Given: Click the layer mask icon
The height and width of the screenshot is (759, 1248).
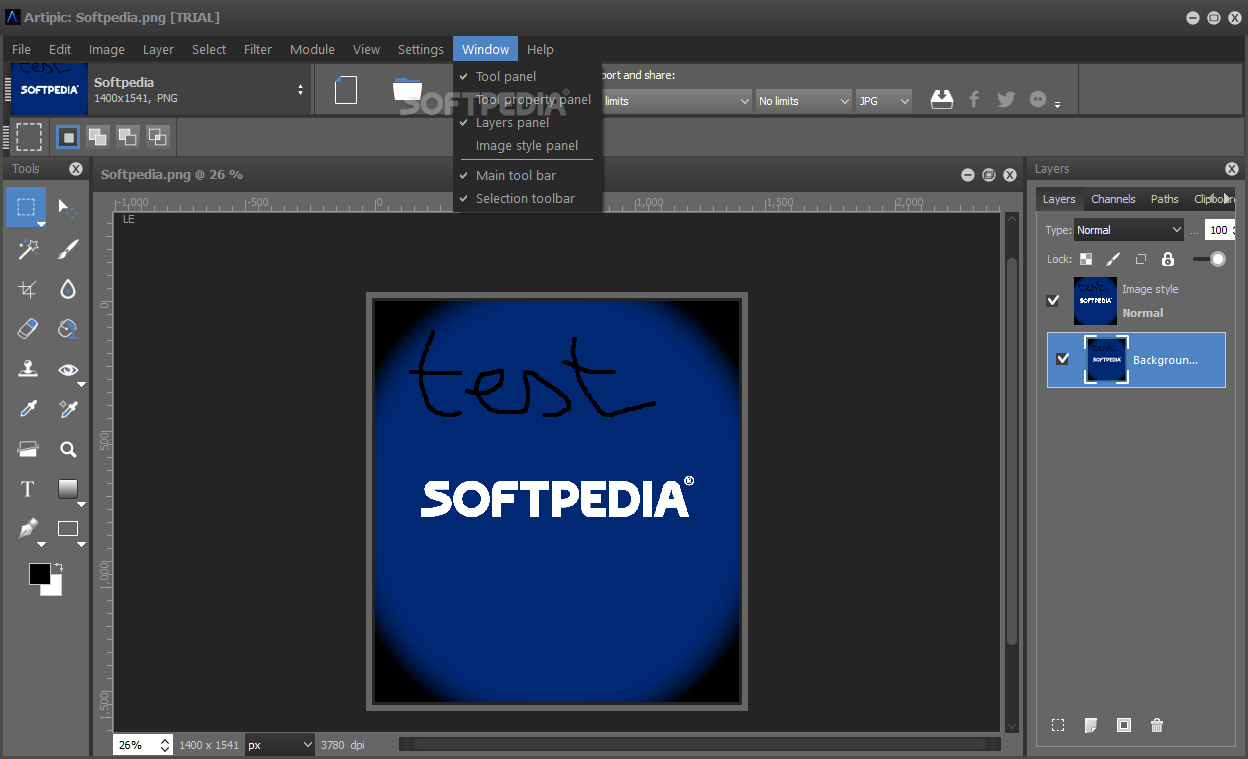Looking at the screenshot, I should [1124, 725].
